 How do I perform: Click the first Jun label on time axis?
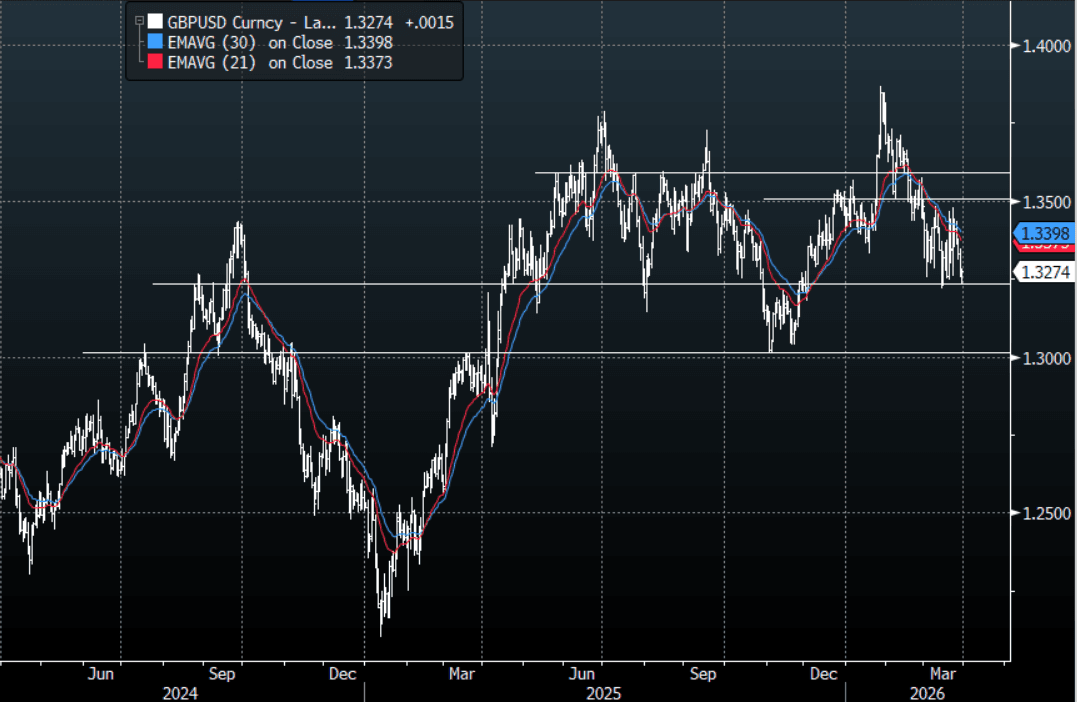[x=101, y=674]
